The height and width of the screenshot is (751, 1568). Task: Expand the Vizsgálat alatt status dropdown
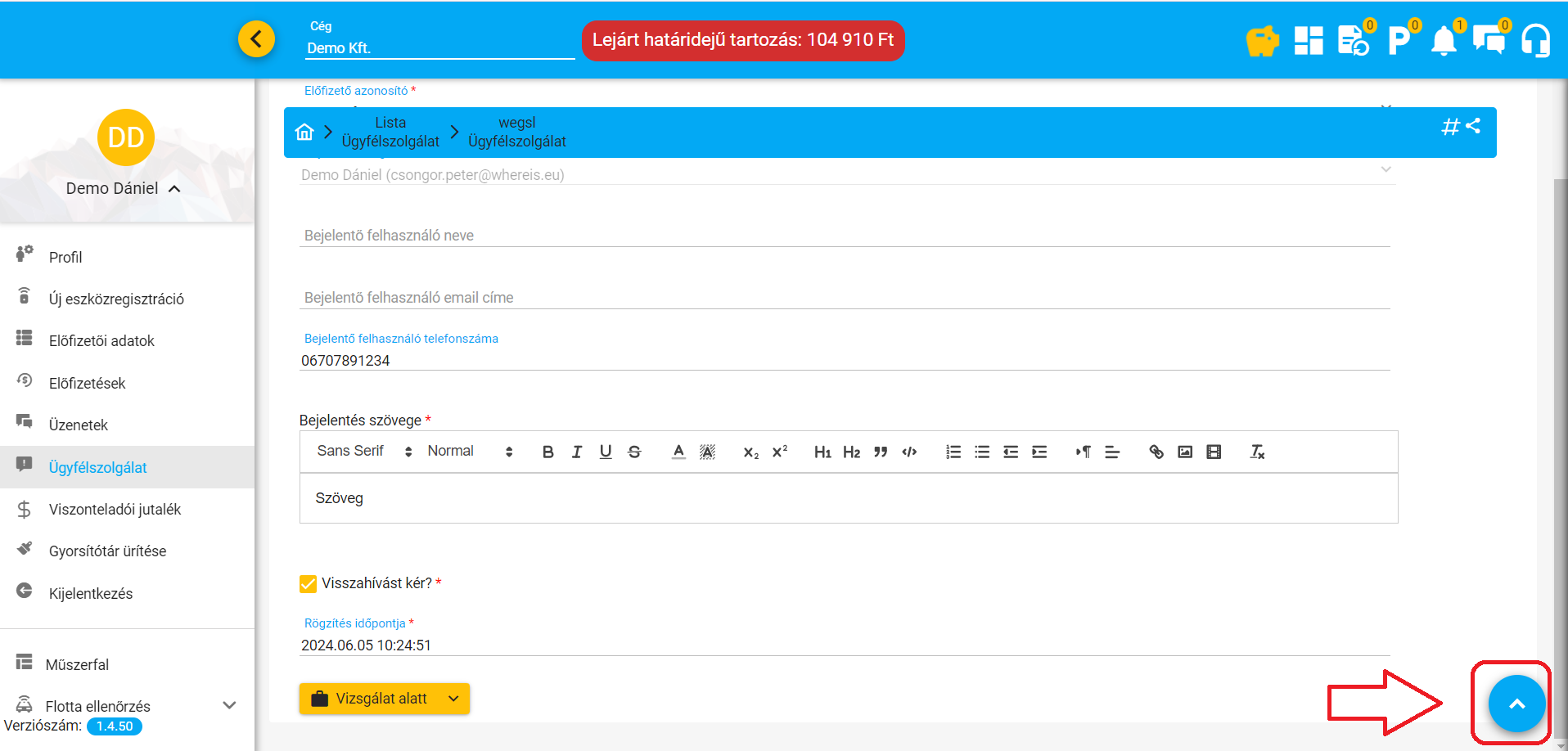click(x=454, y=699)
